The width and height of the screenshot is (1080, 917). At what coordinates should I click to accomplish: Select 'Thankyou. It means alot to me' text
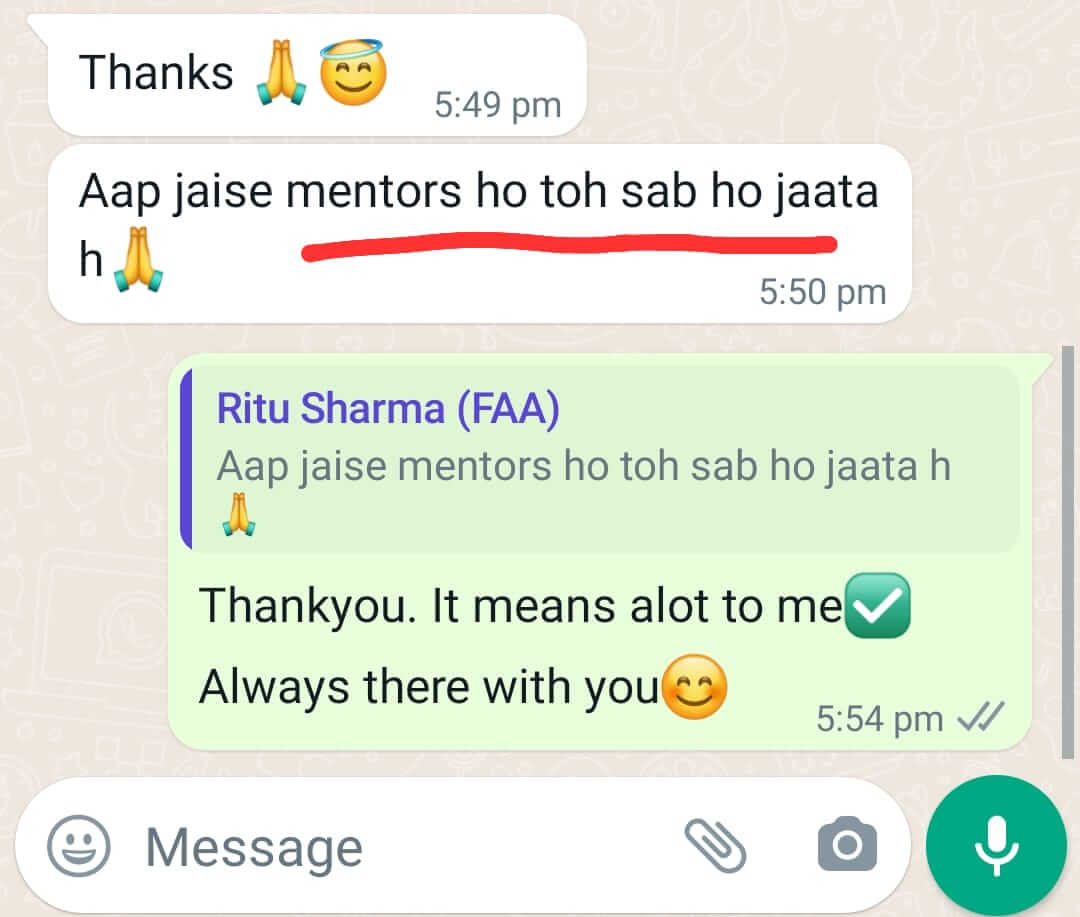(521, 606)
